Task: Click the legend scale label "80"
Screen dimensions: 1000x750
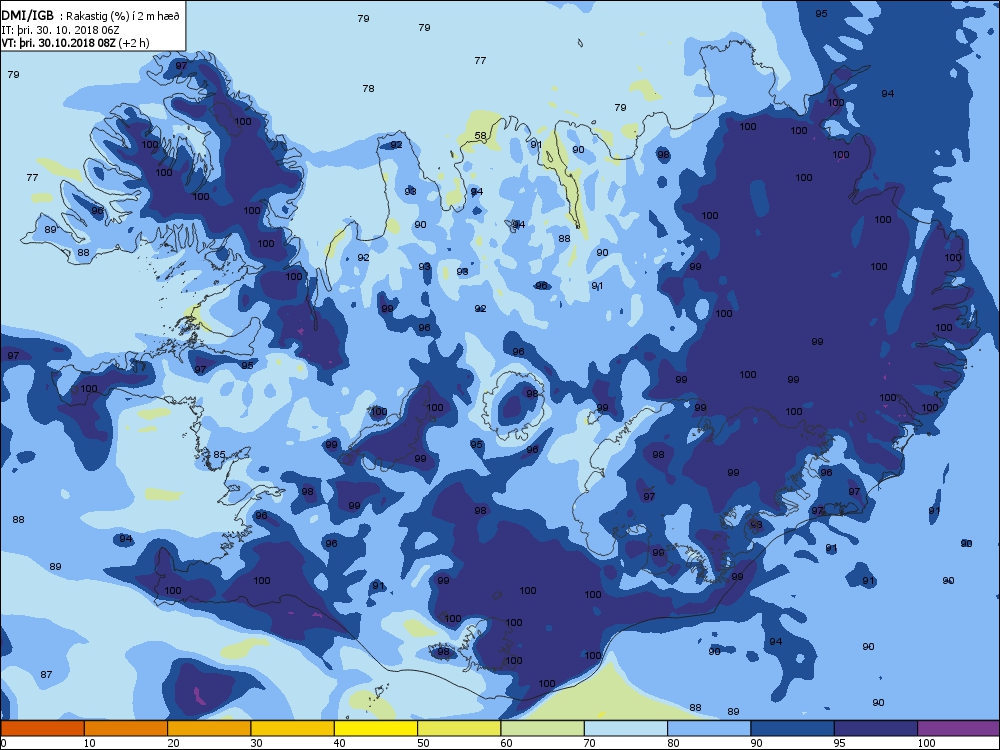Action: tap(673, 742)
